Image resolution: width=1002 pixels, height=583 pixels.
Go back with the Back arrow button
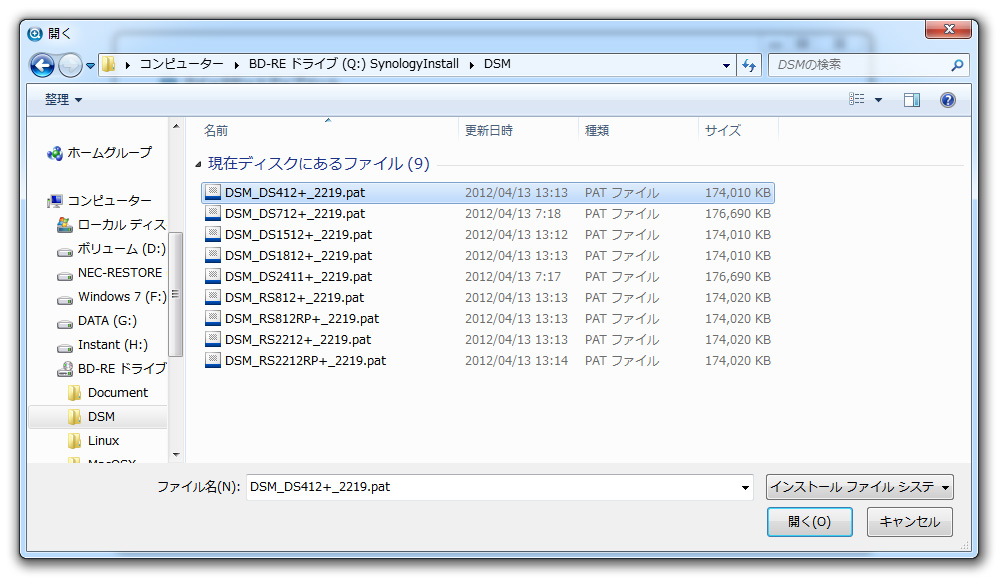[x=42, y=65]
